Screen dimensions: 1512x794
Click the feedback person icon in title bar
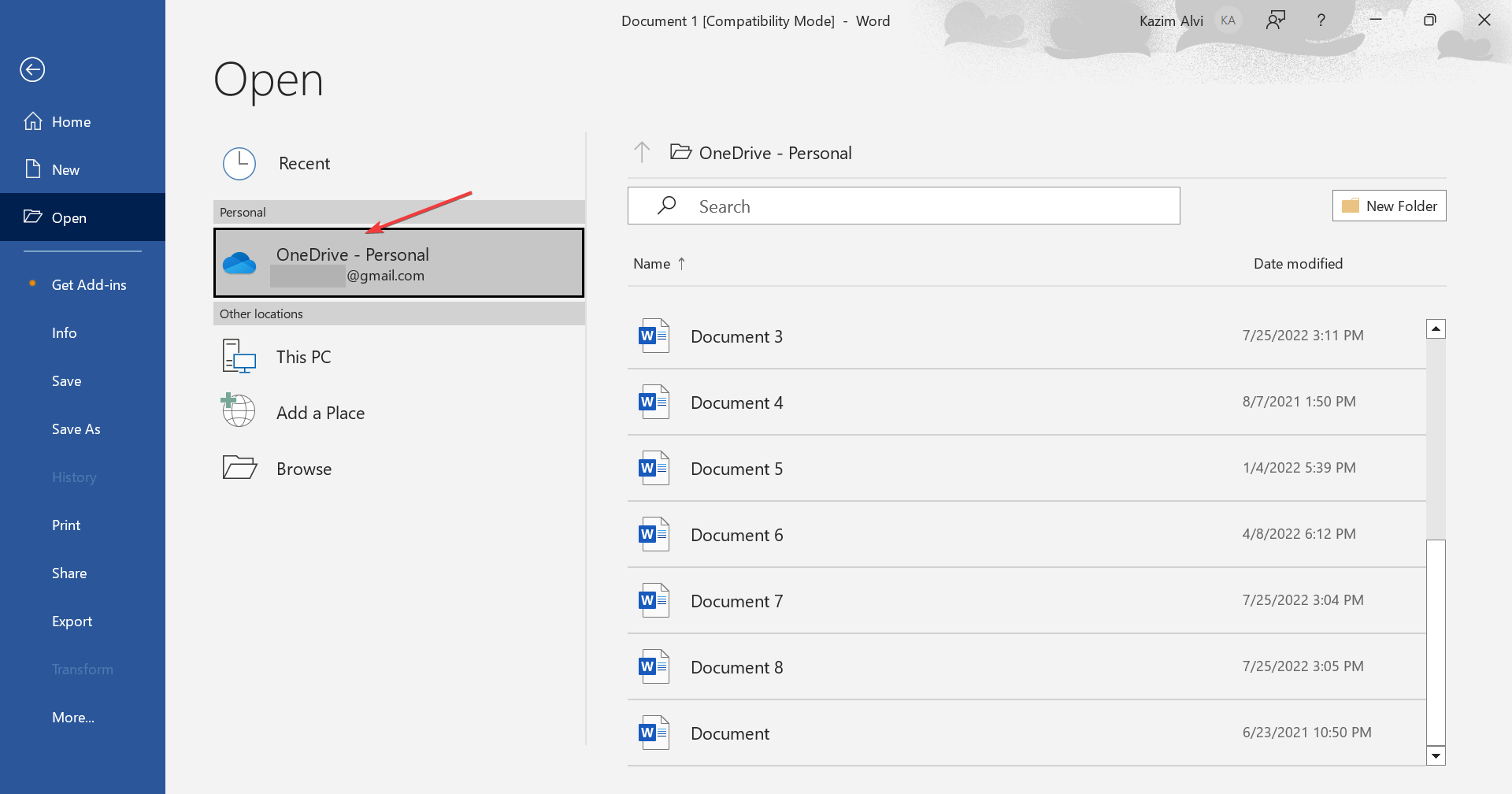click(1276, 20)
